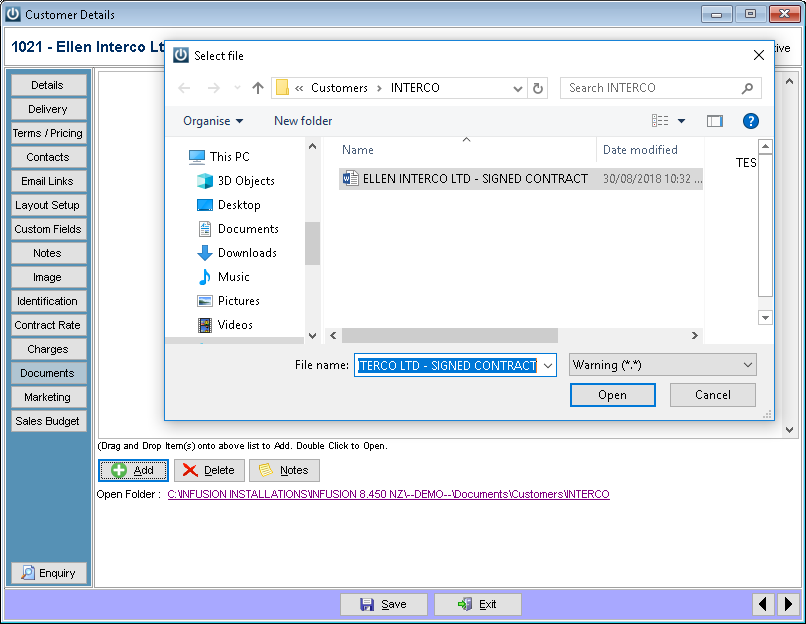Open the Organise dropdown menu
Screen dimensions: 806x624
tap(211, 120)
